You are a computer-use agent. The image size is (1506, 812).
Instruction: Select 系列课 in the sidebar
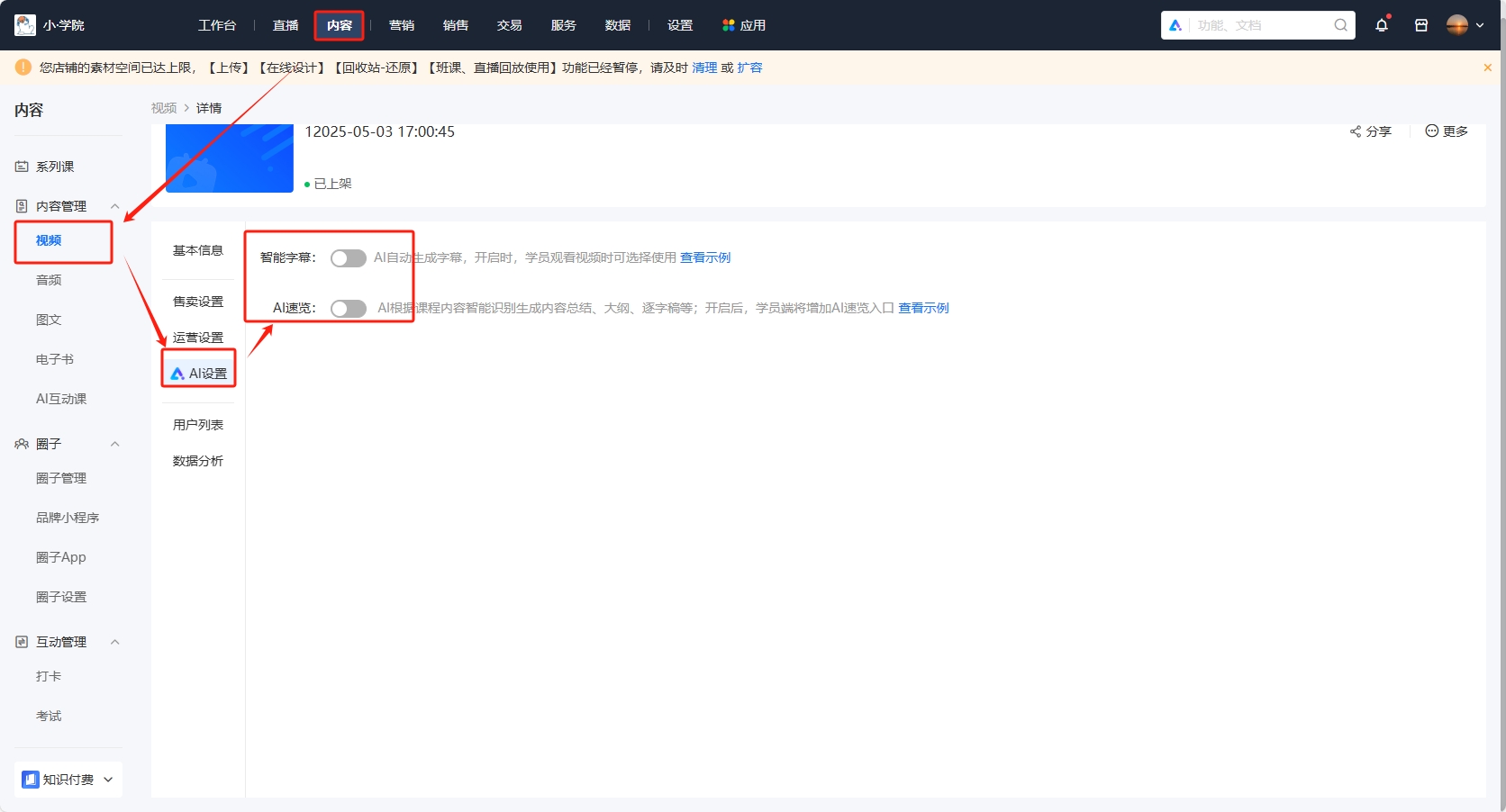56,166
